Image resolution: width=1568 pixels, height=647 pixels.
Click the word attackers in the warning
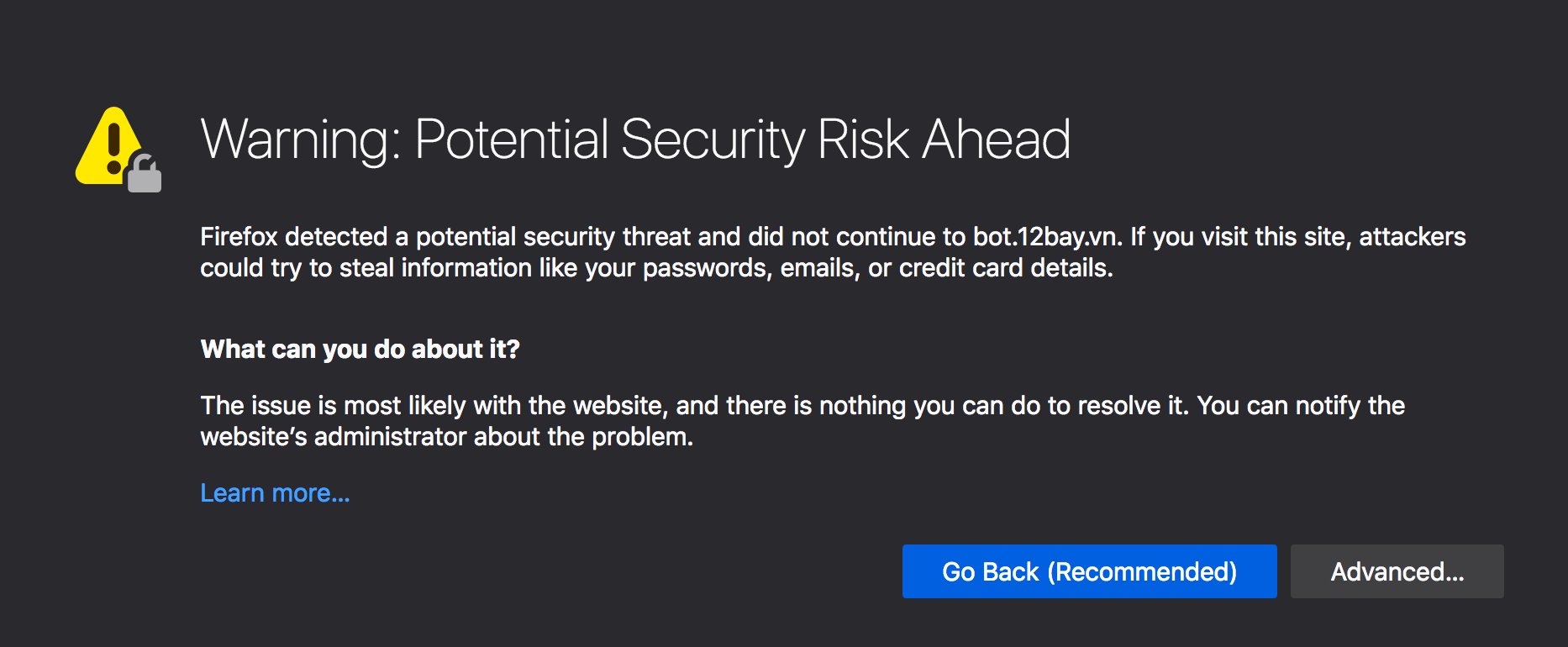pyautogui.click(x=1412, y=237)
